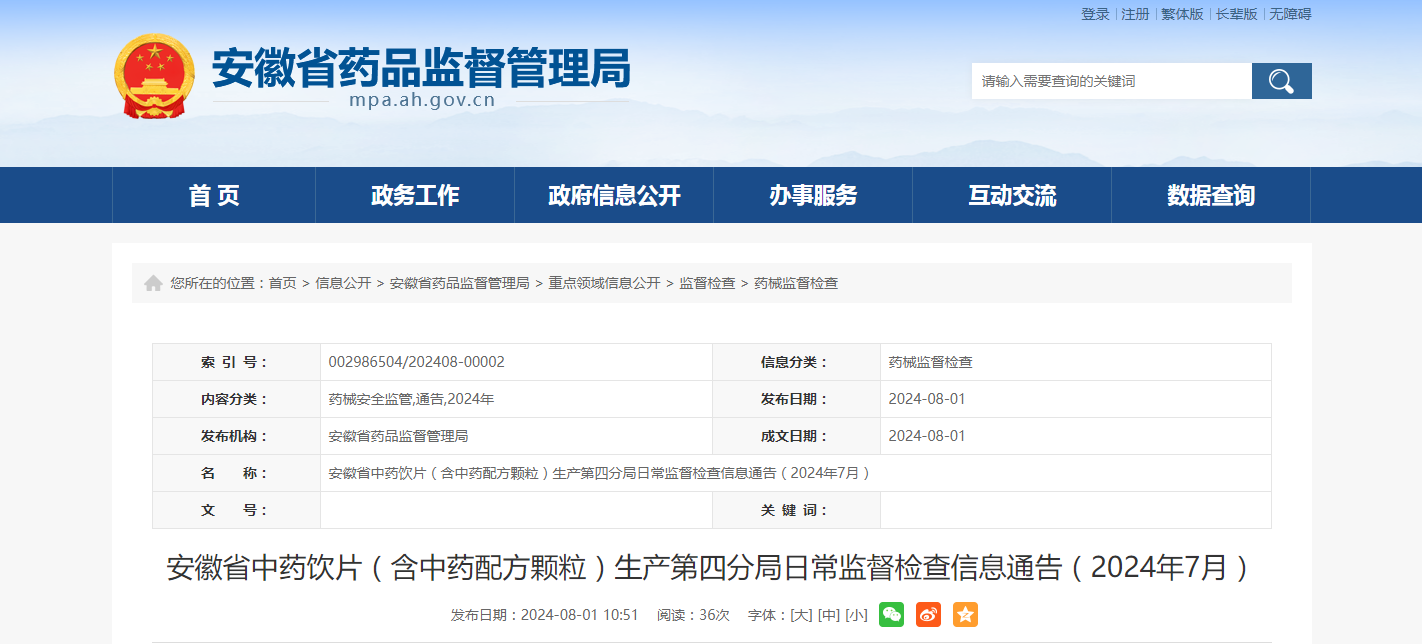Click the orange star favorite icon
Screen dimensions: 1422x644
coord(965,615)
